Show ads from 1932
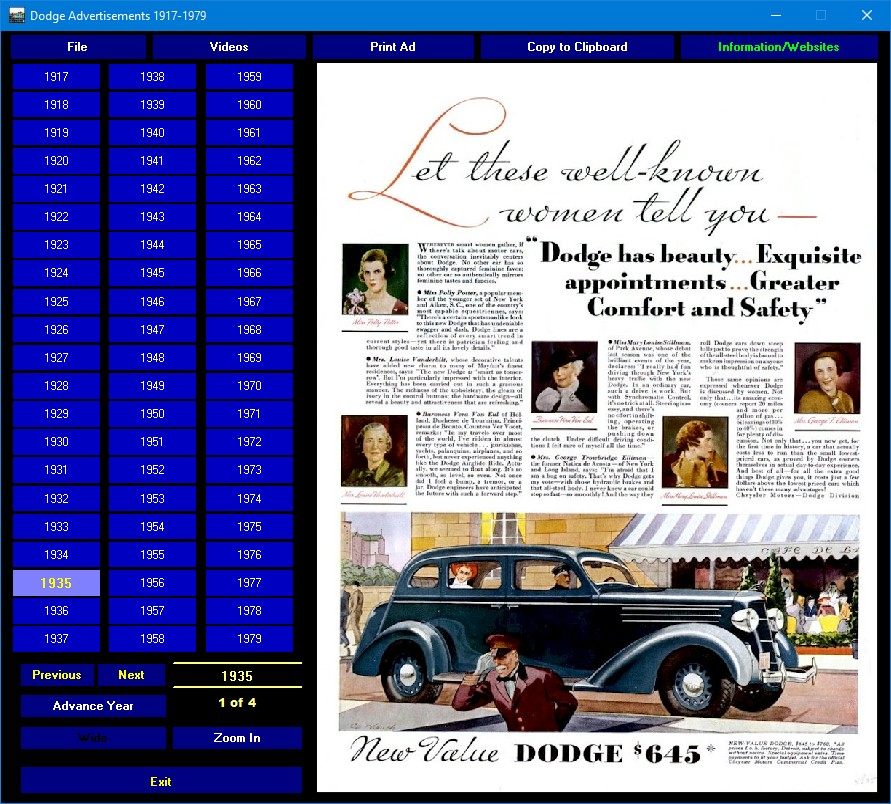The height and width of the screenshot is (804, 891). [x=56, y=498]
